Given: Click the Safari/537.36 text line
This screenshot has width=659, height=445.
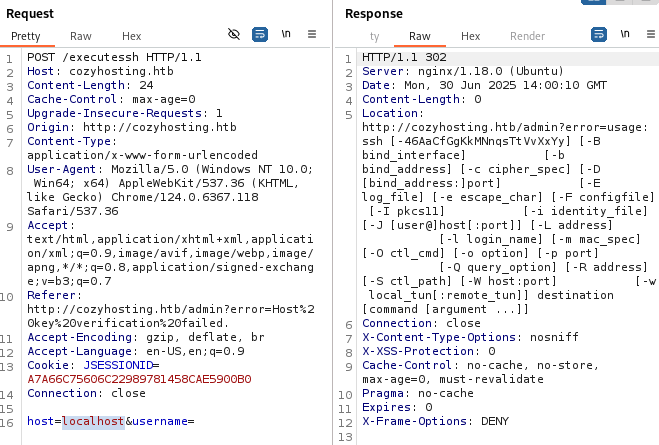Looking at the screenshot, I should [73, 211].
